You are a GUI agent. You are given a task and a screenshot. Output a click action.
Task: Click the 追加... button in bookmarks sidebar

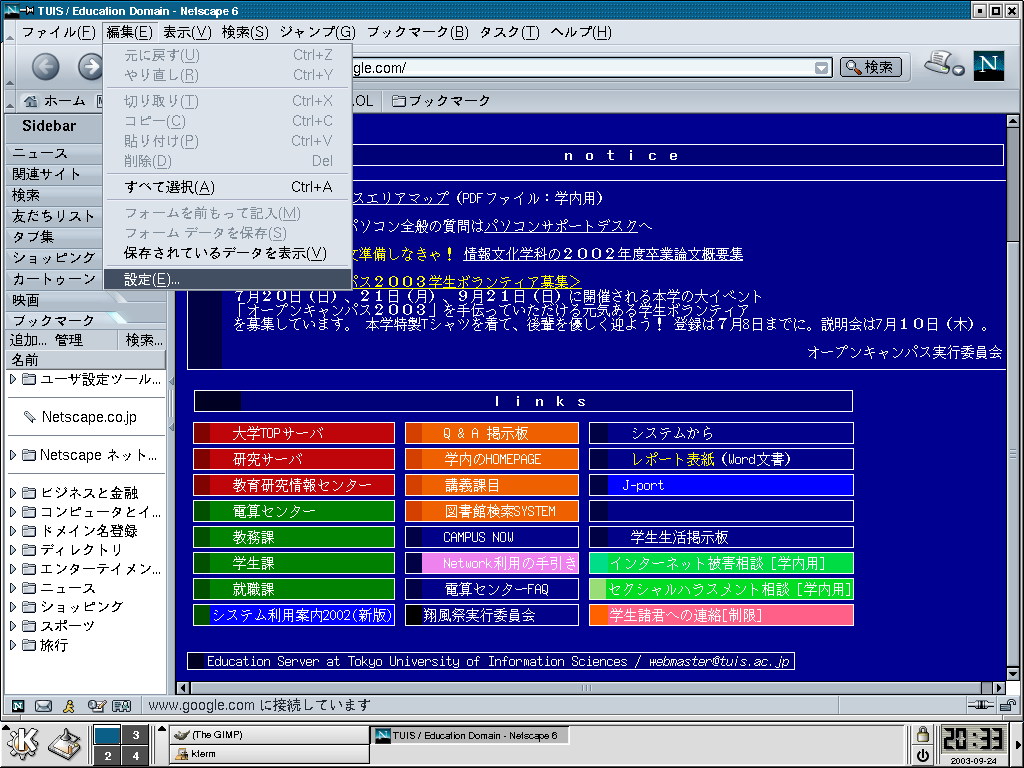click(28, 340)
